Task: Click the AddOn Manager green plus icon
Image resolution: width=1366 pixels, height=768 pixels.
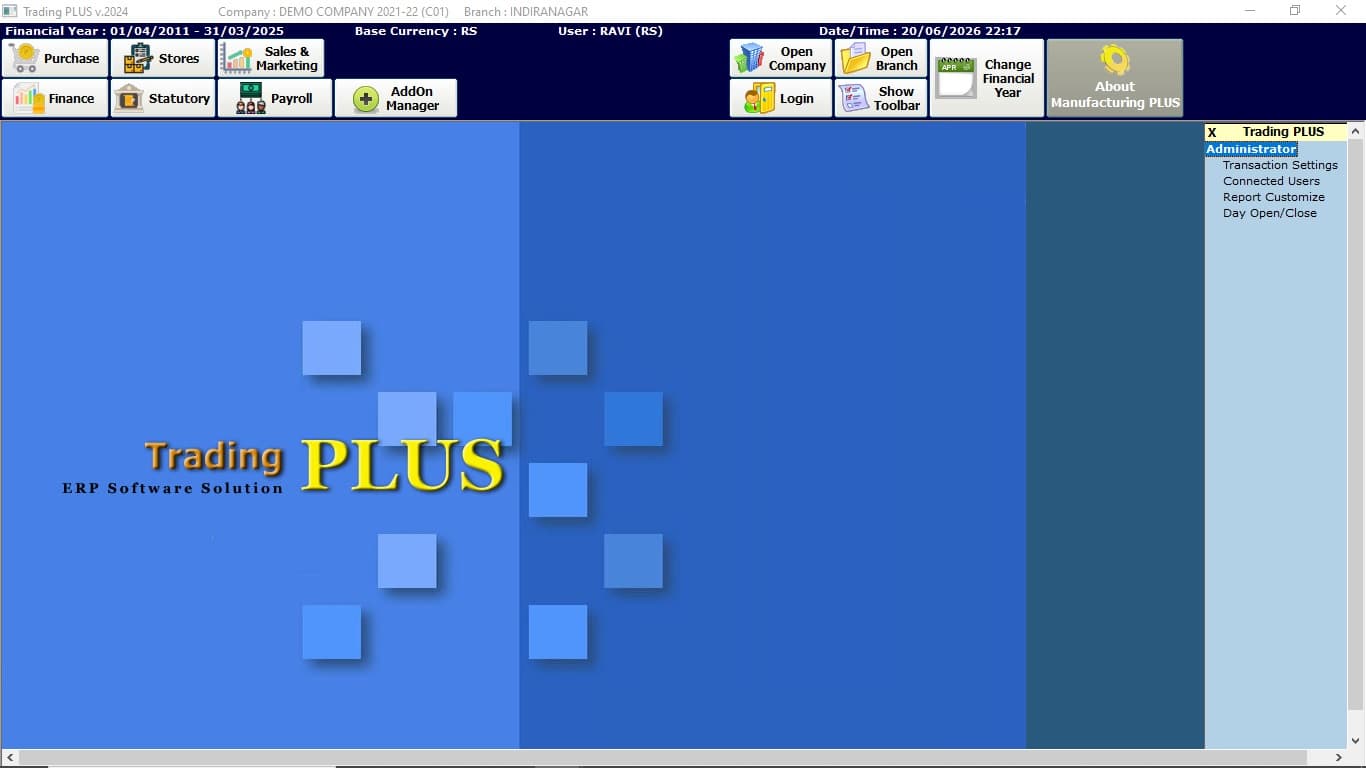Action: coord(366,99)
